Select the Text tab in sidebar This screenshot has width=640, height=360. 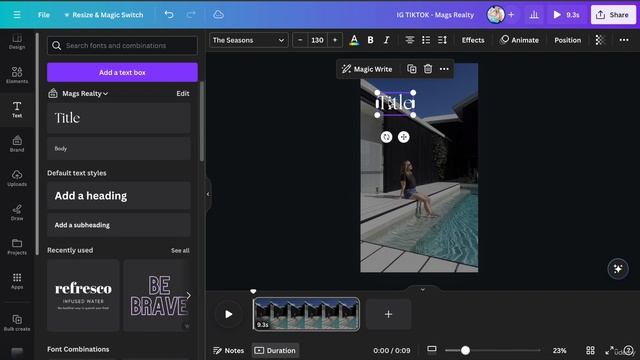17,109
